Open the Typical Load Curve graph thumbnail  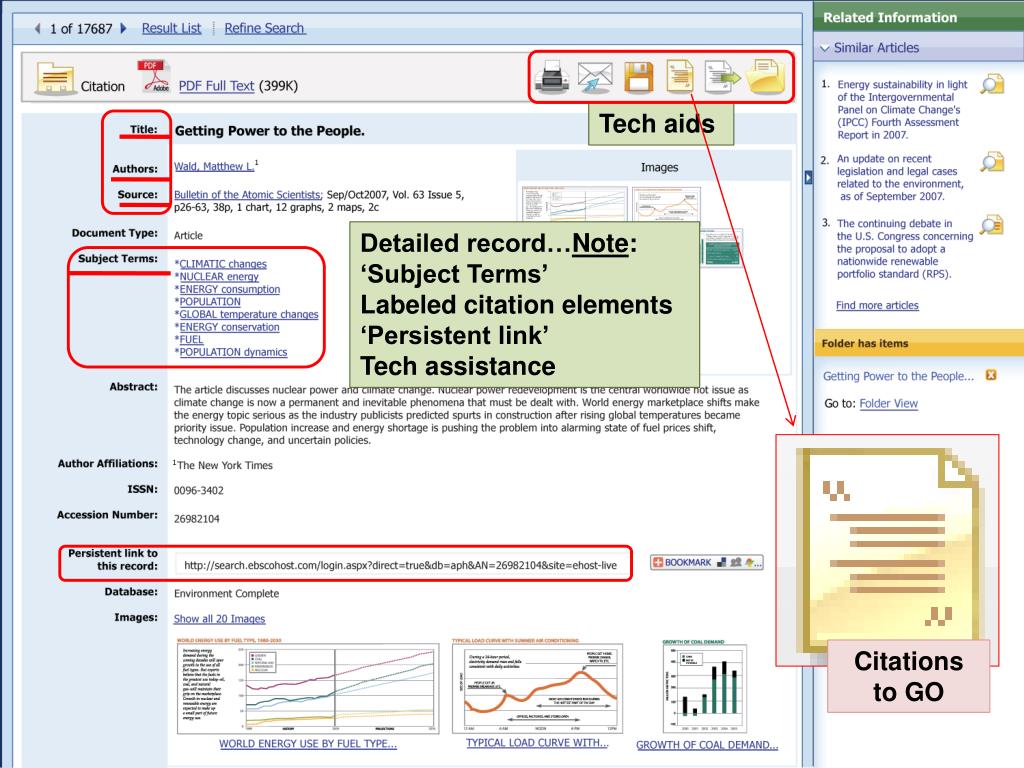click(537, 688)
